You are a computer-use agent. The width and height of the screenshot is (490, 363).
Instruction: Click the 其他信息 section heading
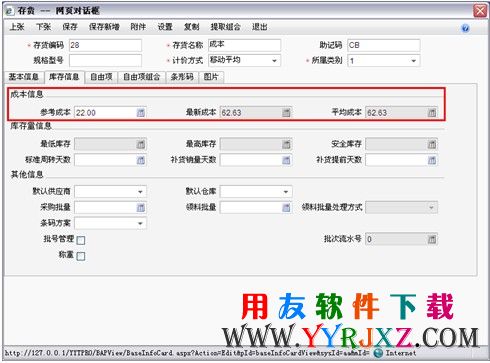click(27, 174)
